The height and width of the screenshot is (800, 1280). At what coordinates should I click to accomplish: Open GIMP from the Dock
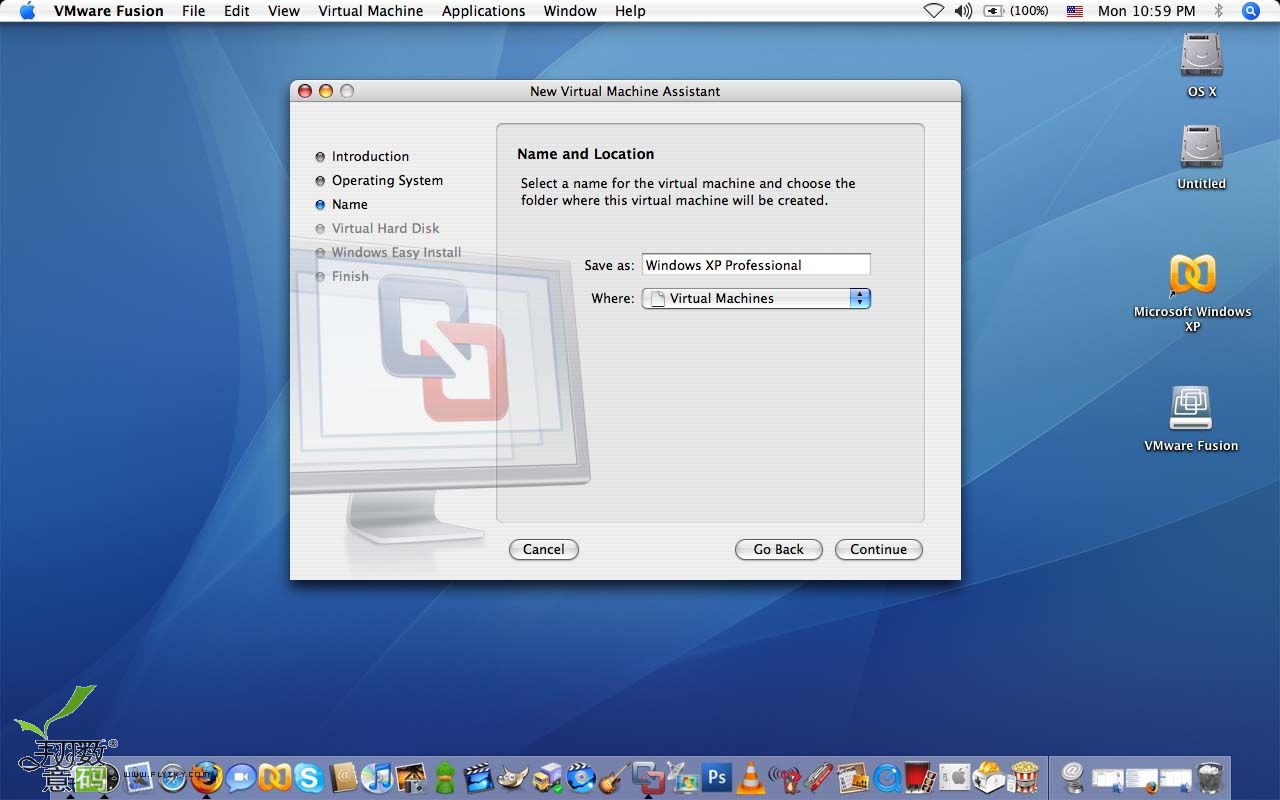click(x=513, y=777)
